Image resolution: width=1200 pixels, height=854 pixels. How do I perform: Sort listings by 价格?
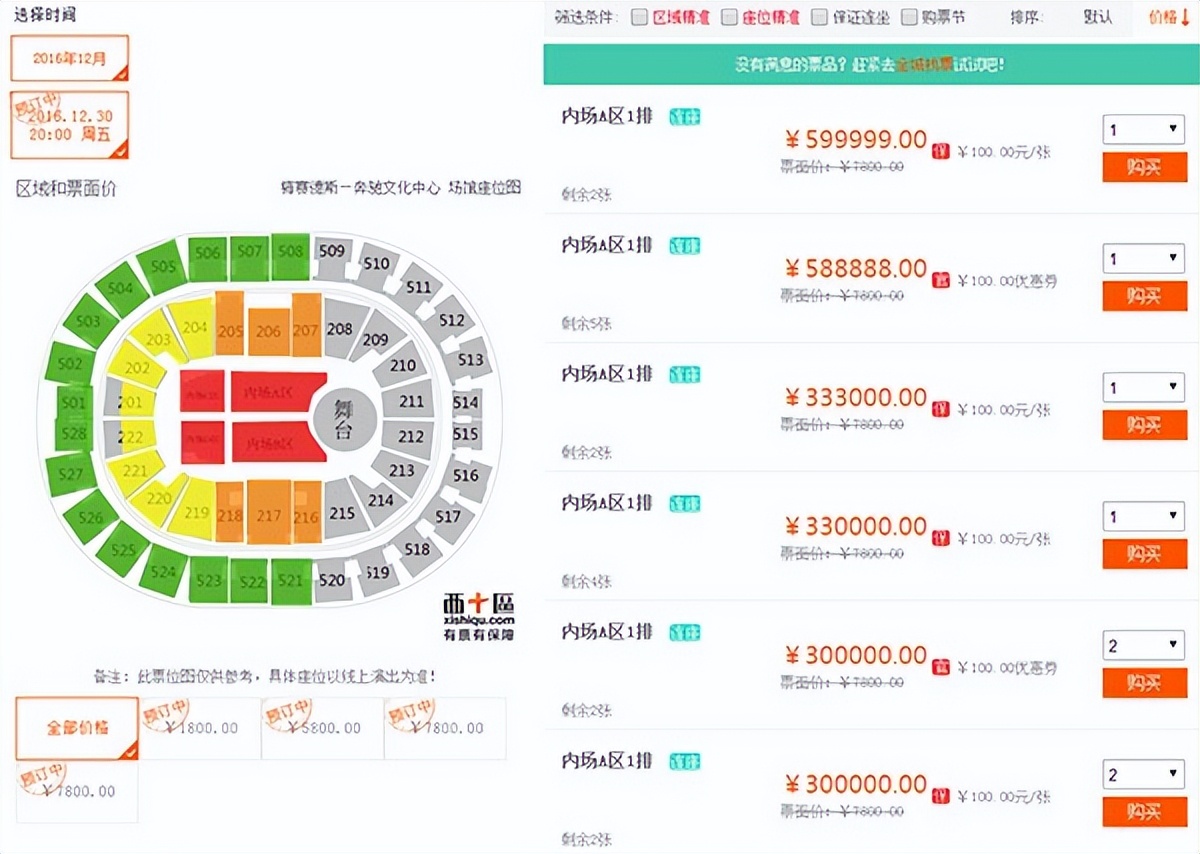1168,17
